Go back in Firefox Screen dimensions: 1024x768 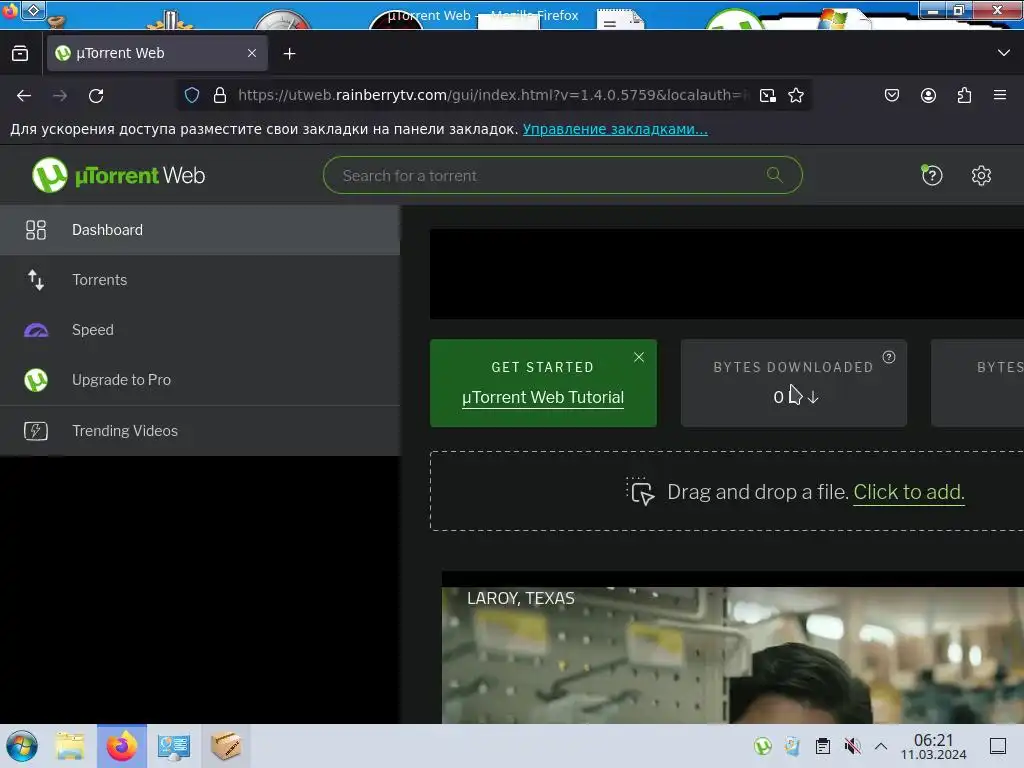coord(24,95)
